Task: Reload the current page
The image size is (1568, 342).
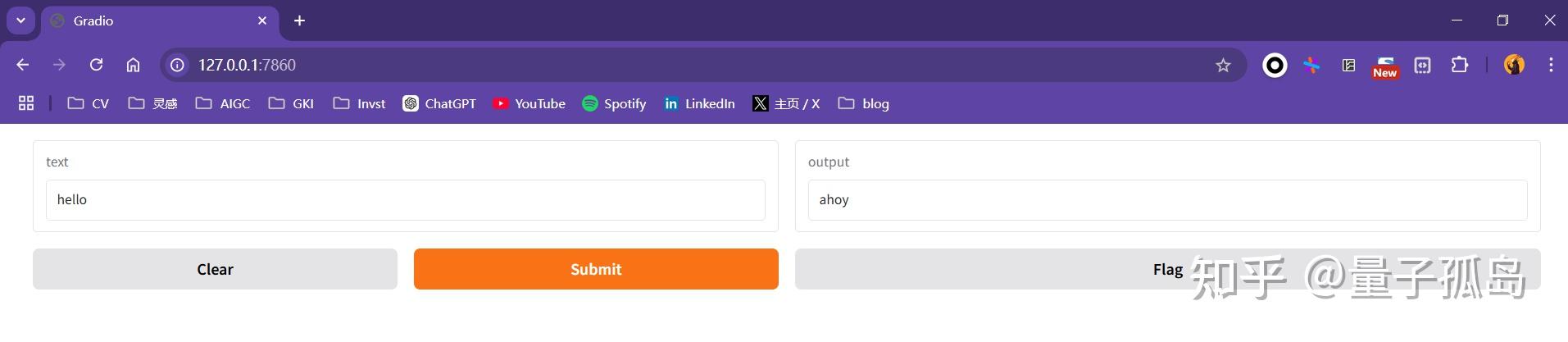Action: pyautogui.click(x=96, y=65)
